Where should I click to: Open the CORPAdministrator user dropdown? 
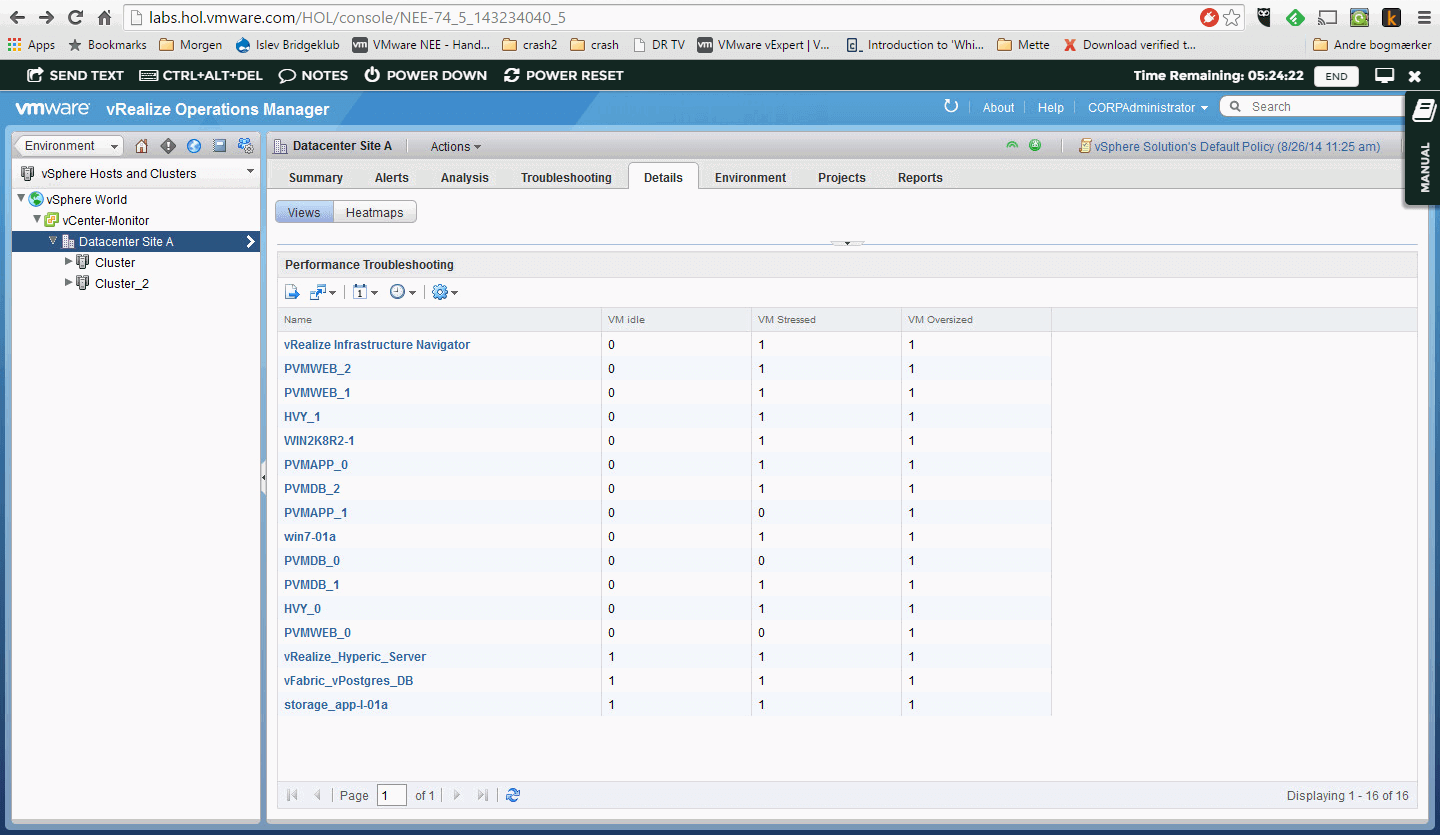1147,108
